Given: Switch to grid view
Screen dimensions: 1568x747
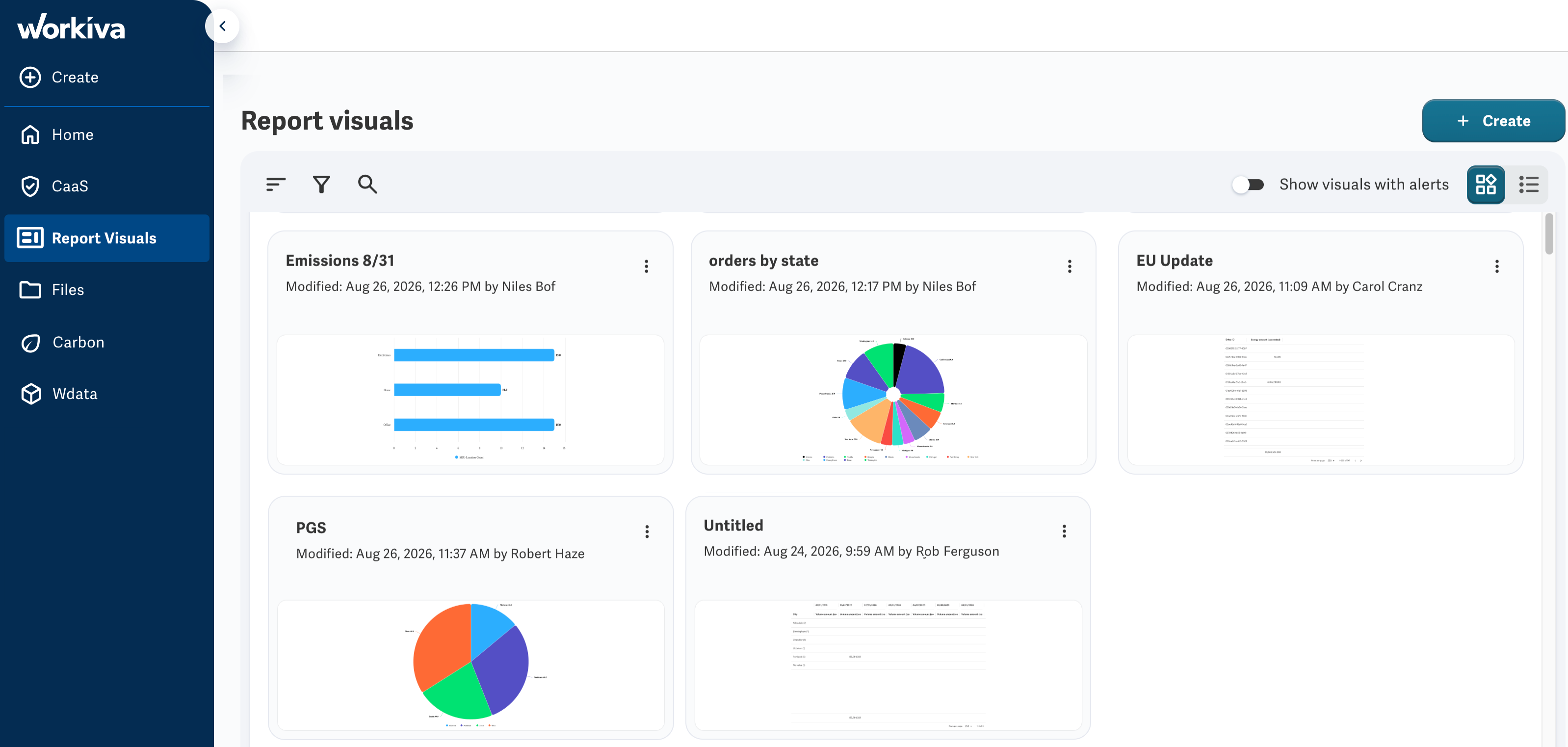Looking at the screenshot, I should pos(1485,185).
